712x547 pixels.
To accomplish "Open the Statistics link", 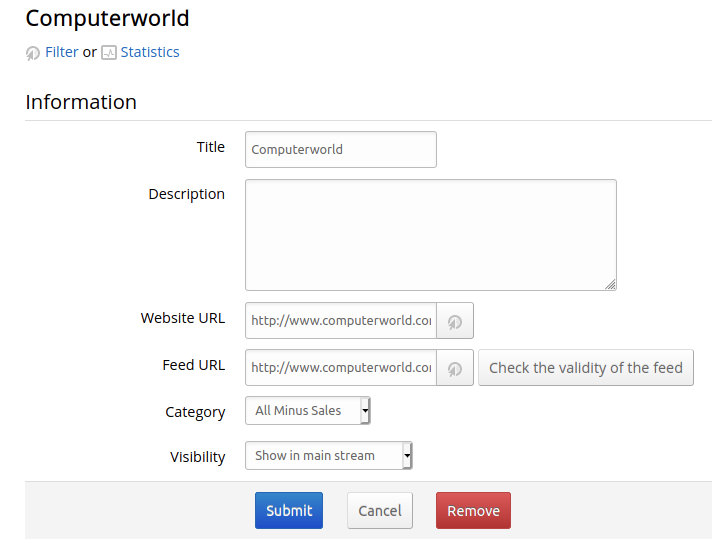I will coord(150,52).
